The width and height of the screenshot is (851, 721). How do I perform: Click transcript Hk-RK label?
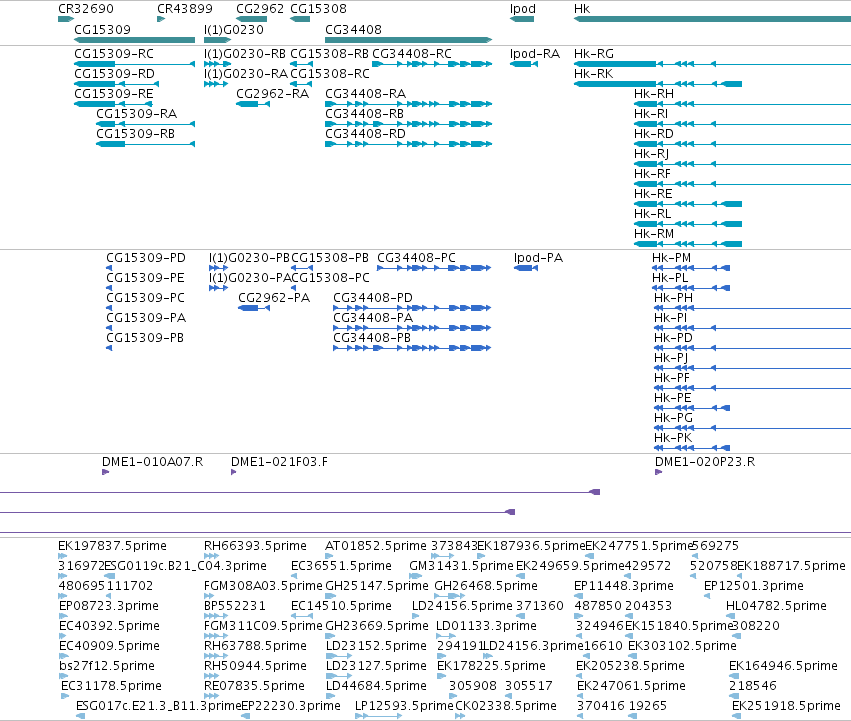point(593,74)
